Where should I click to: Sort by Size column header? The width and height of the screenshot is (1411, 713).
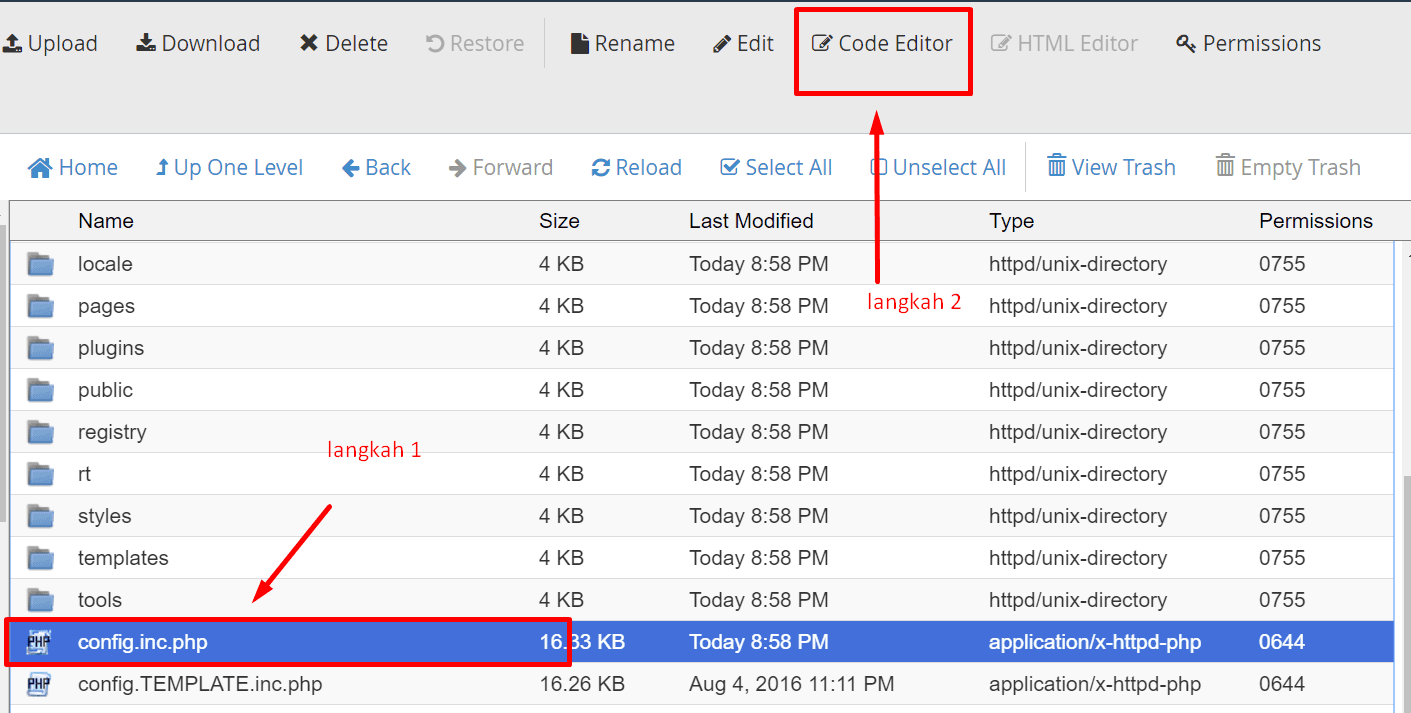pos(559,221)
